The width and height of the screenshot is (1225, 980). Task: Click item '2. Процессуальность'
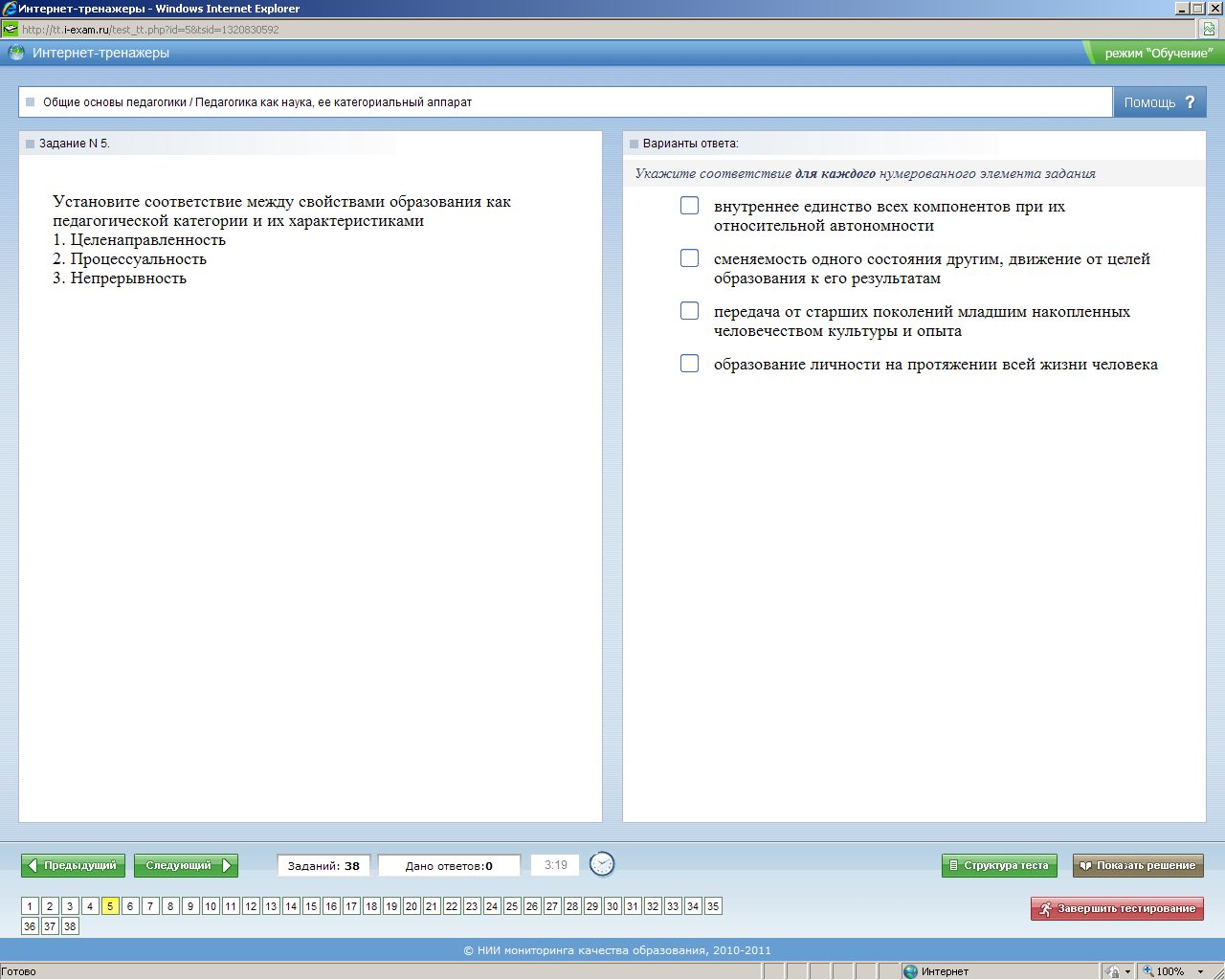130,259
